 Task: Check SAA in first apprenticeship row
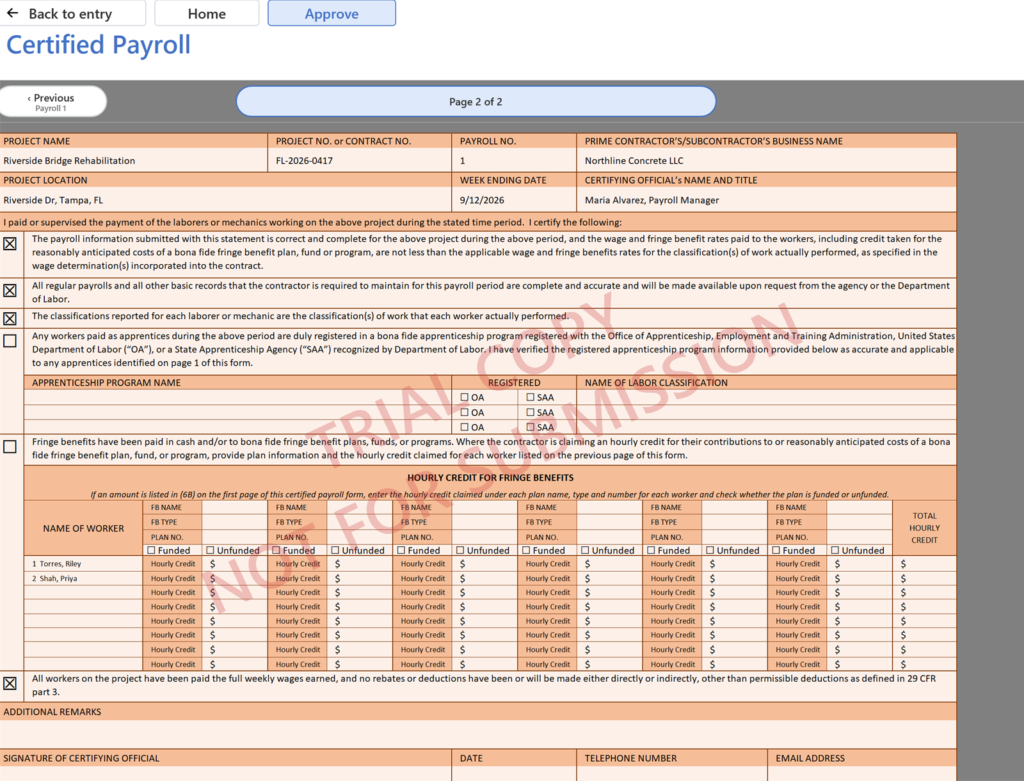[x=530, y=397]
